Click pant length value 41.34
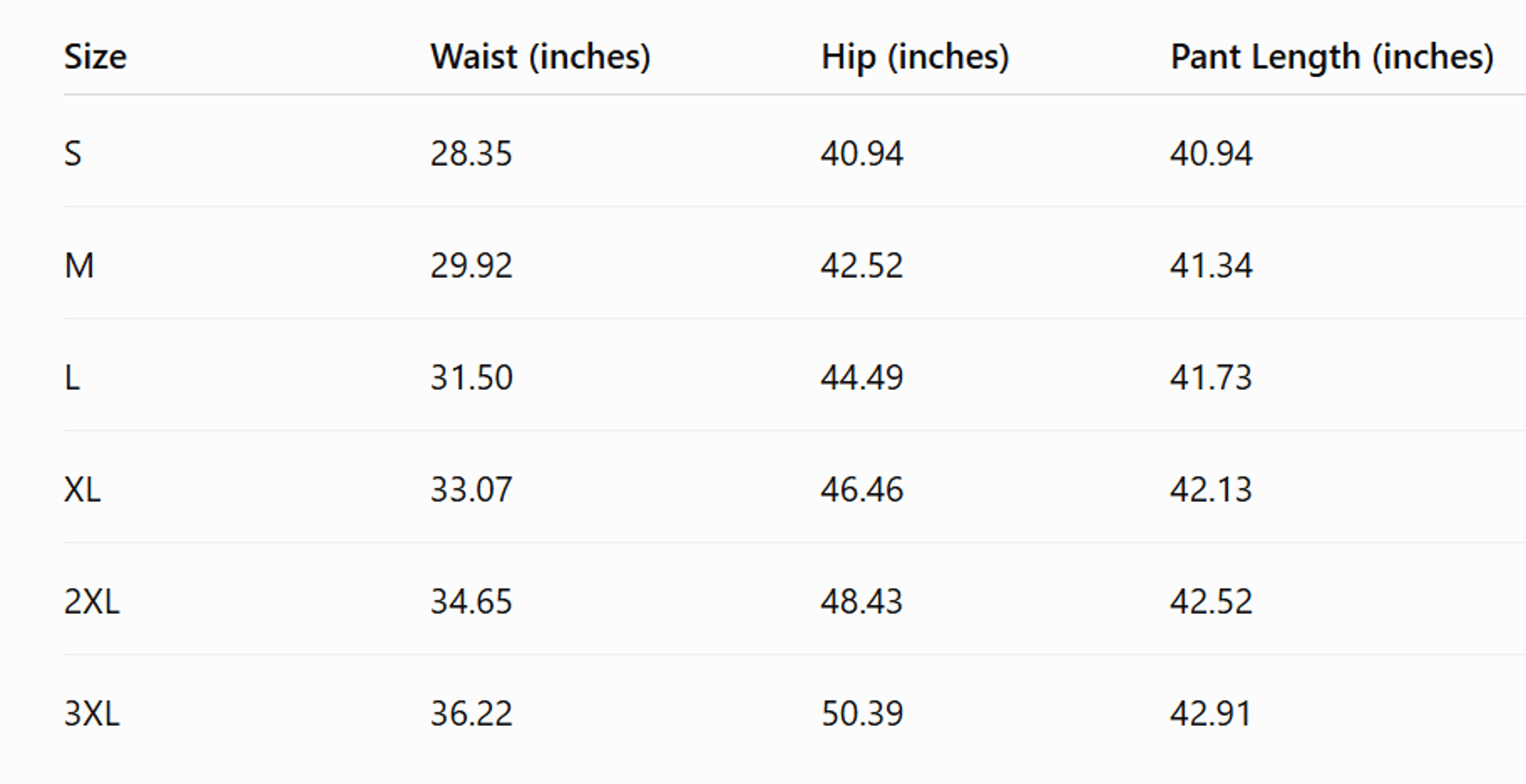The image size is (1526, 784). pyautogui.click(x=1211, y=265)
